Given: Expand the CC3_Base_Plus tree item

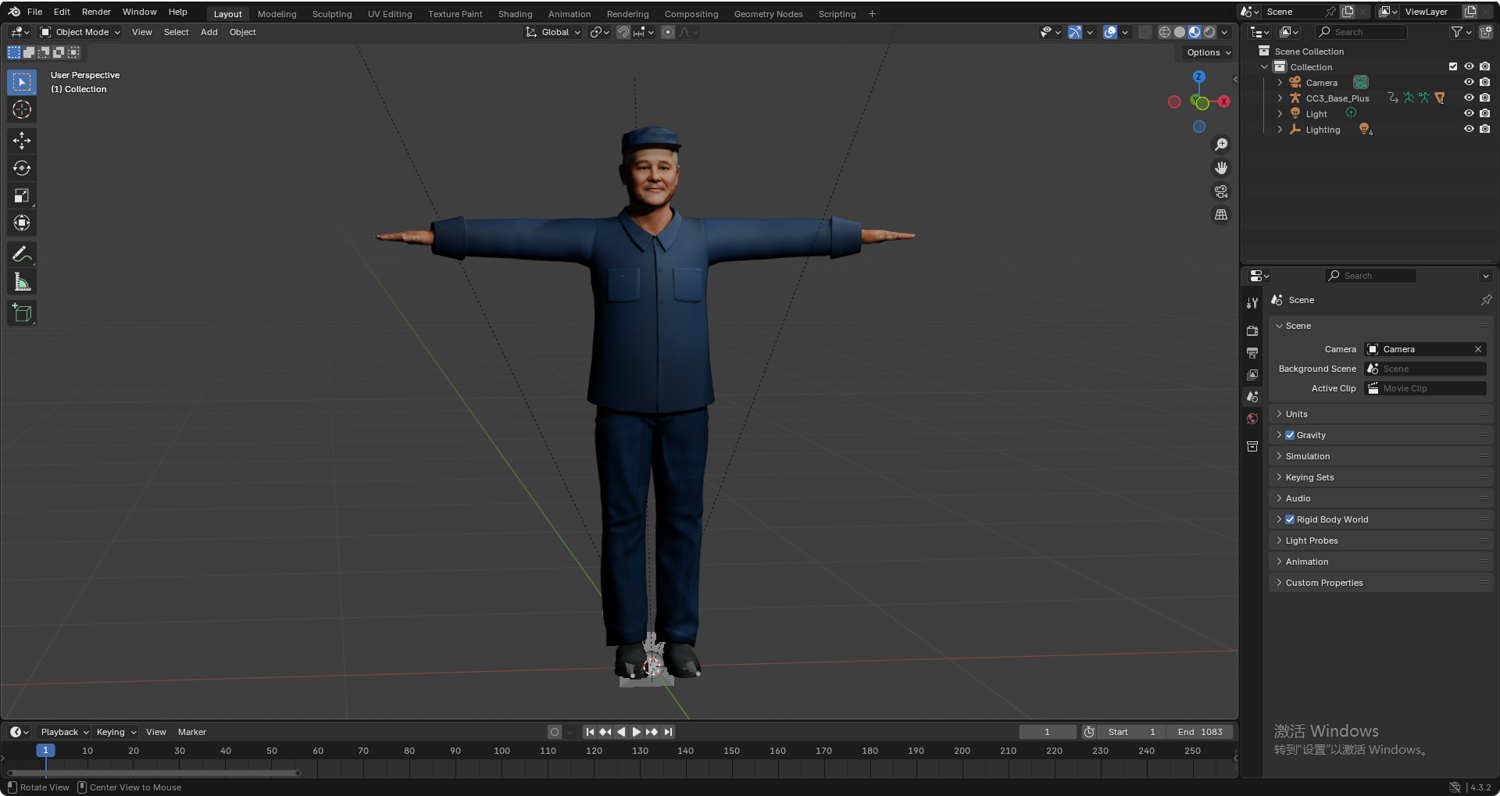Looking at the screenshot, I should pos(1280,98).
